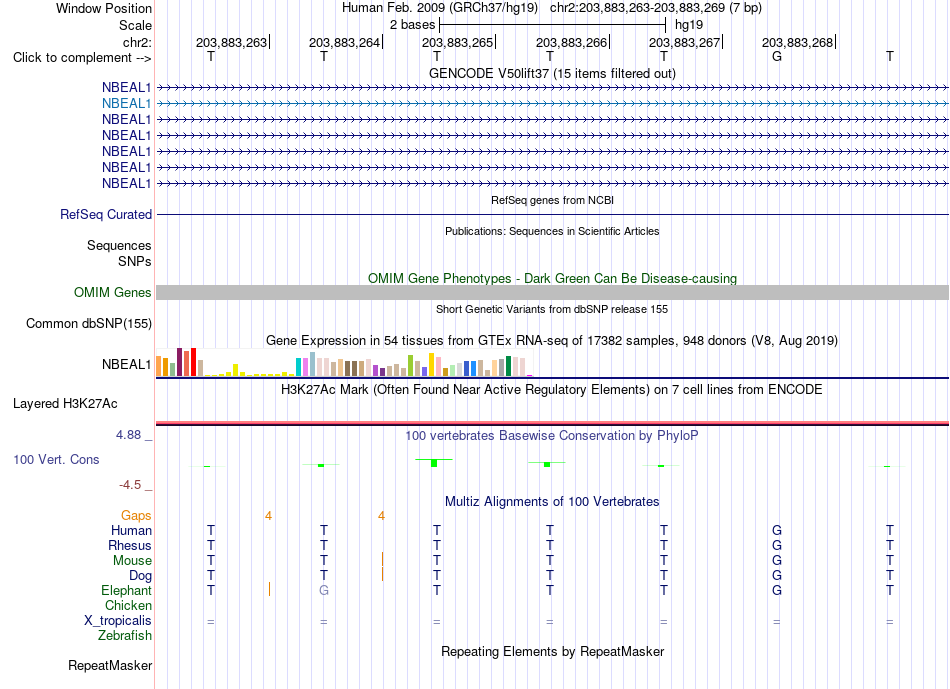This screenshot has width=950, height=689.
Task: Open the H3K27Ac Mark track title
Action: pos(552,390)
